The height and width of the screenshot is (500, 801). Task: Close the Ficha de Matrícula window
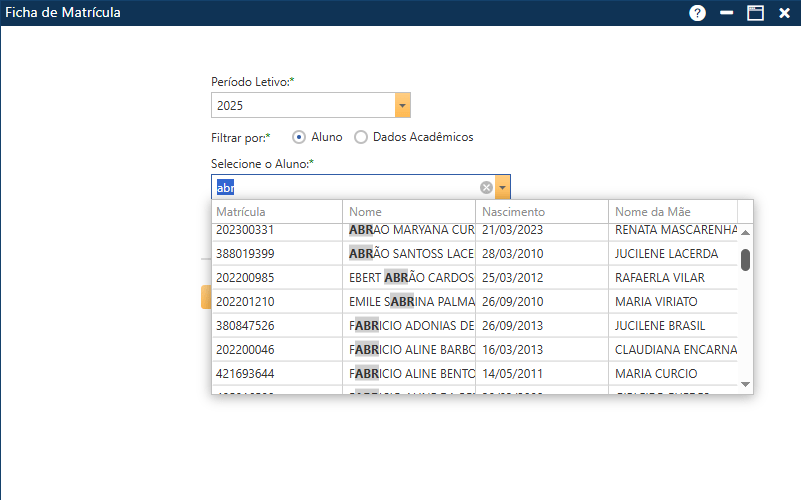[x=784, y=13]
